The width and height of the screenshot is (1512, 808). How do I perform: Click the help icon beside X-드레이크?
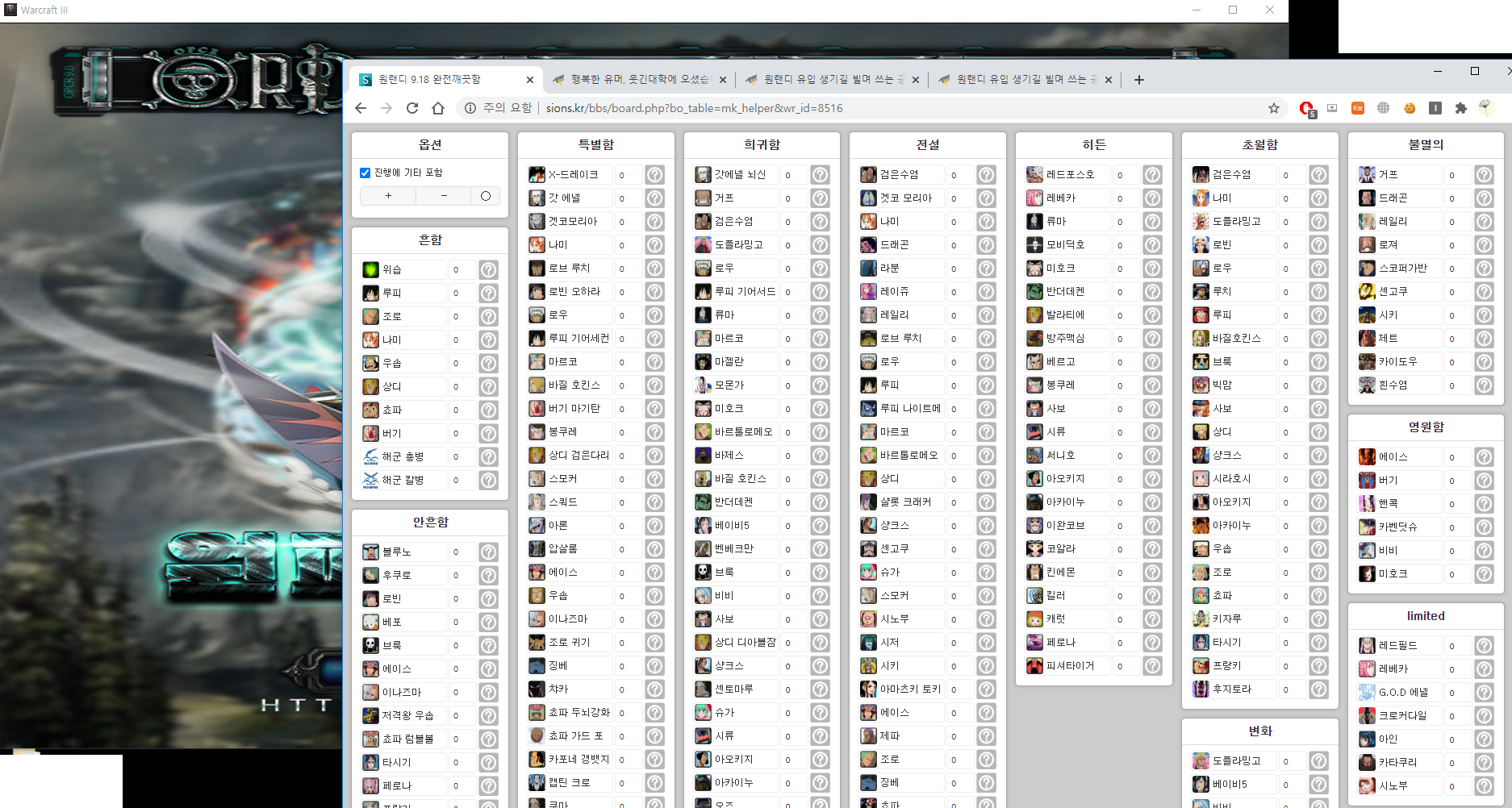pyautogui.click(x=654, y=175)
